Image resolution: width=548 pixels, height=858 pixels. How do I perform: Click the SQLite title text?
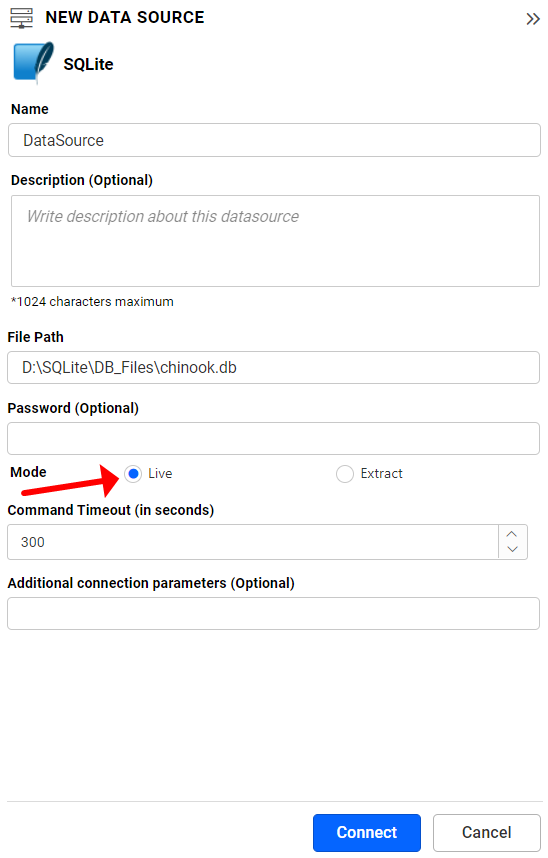tap(88, 65)
